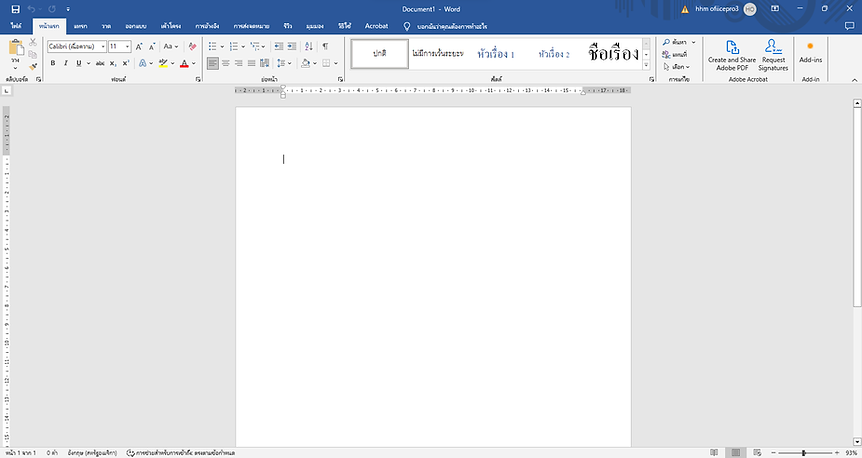This screenshot has height=458, width=862.
Task: Apply Normal style (ปกติ)
Action: (379, 53)
